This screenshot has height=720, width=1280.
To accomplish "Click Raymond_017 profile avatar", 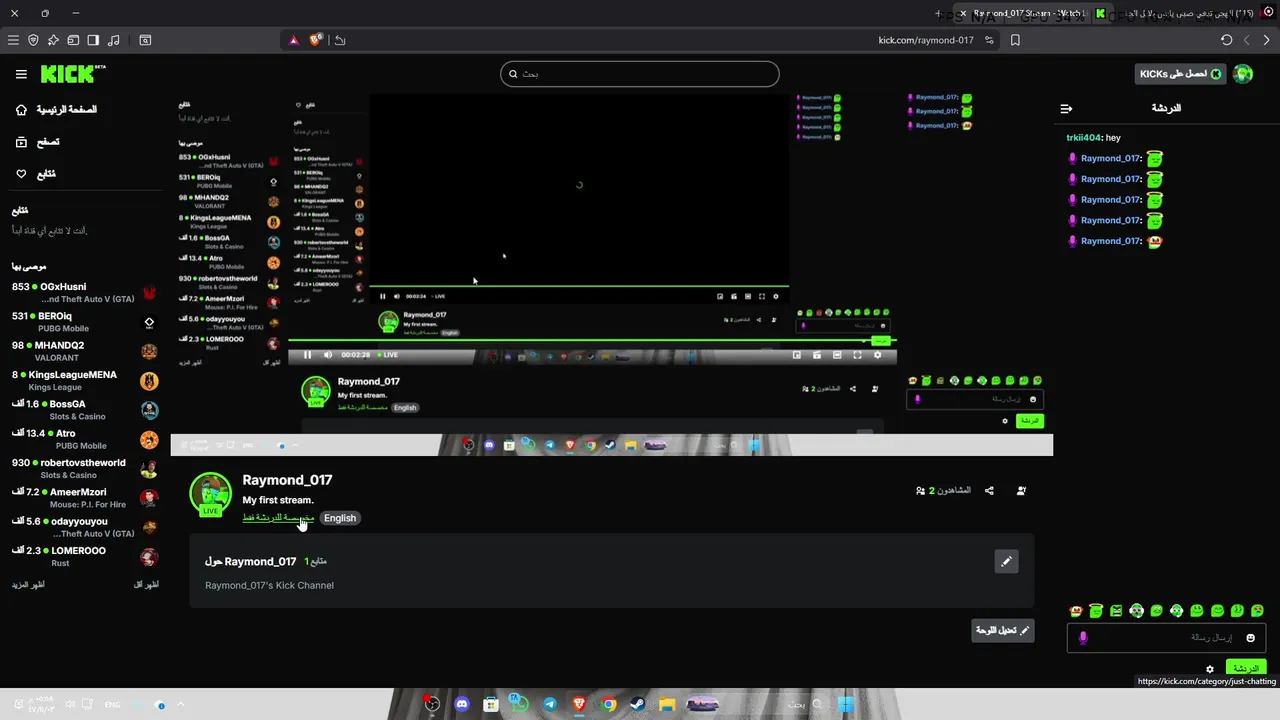I will tap(210, 494).
